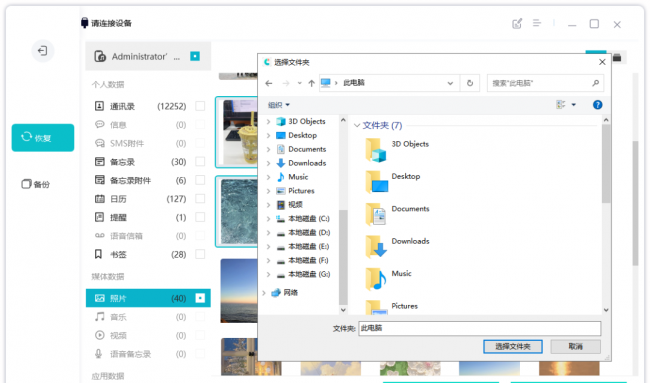Viewport: 650px width, 383px height.
Task: Open the Desktop folder icon in file pane
Action: tap(376, 182)
